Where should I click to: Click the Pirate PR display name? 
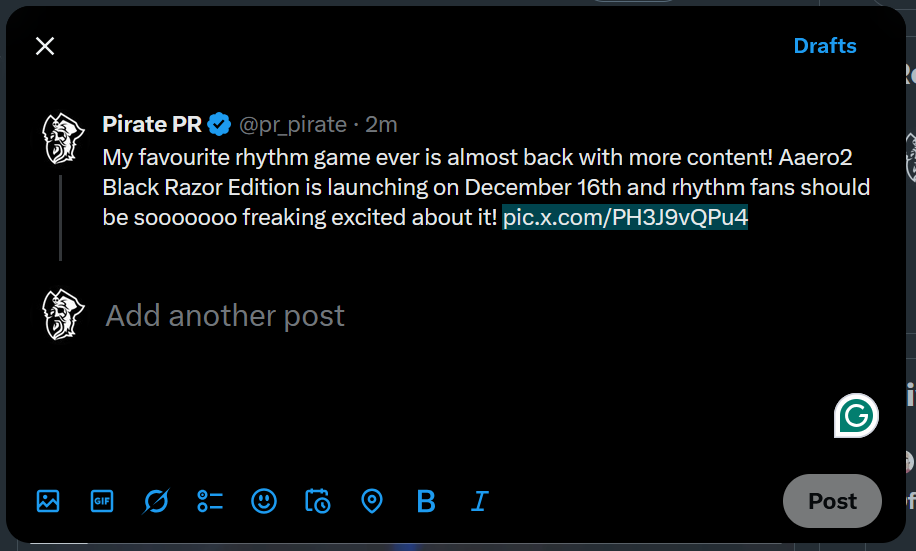[x=152, y=124]
